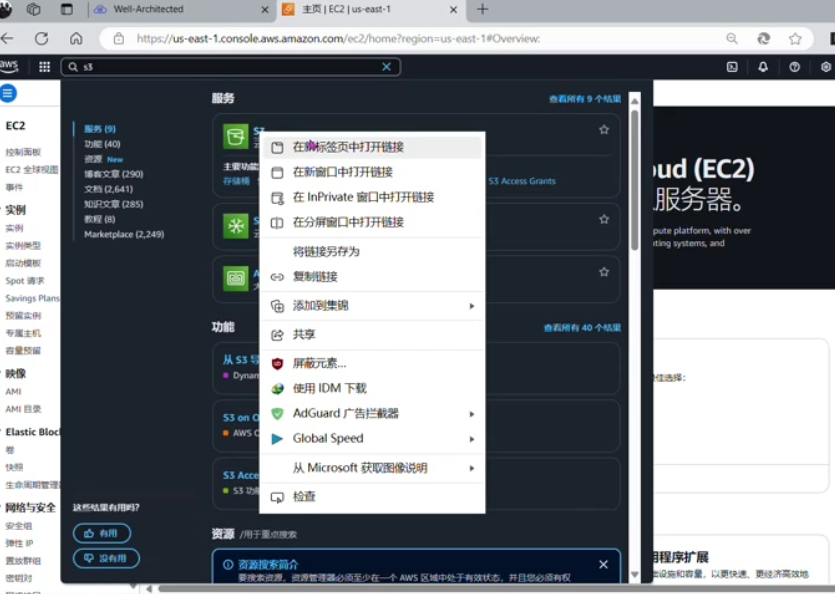Image resolution: width=835 pixels, height=594 pixels.
Task: Click the third green service icon
Action: 236,278
